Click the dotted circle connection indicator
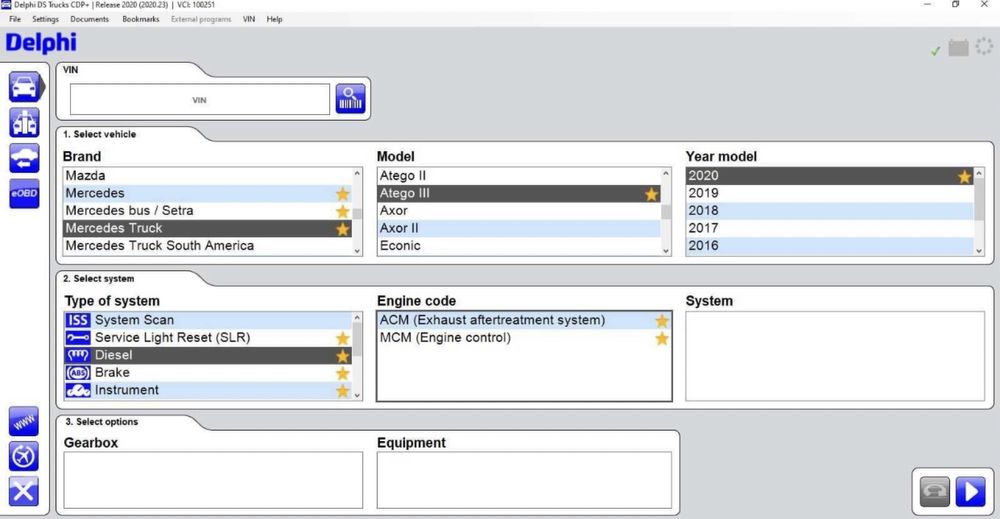 984,46
